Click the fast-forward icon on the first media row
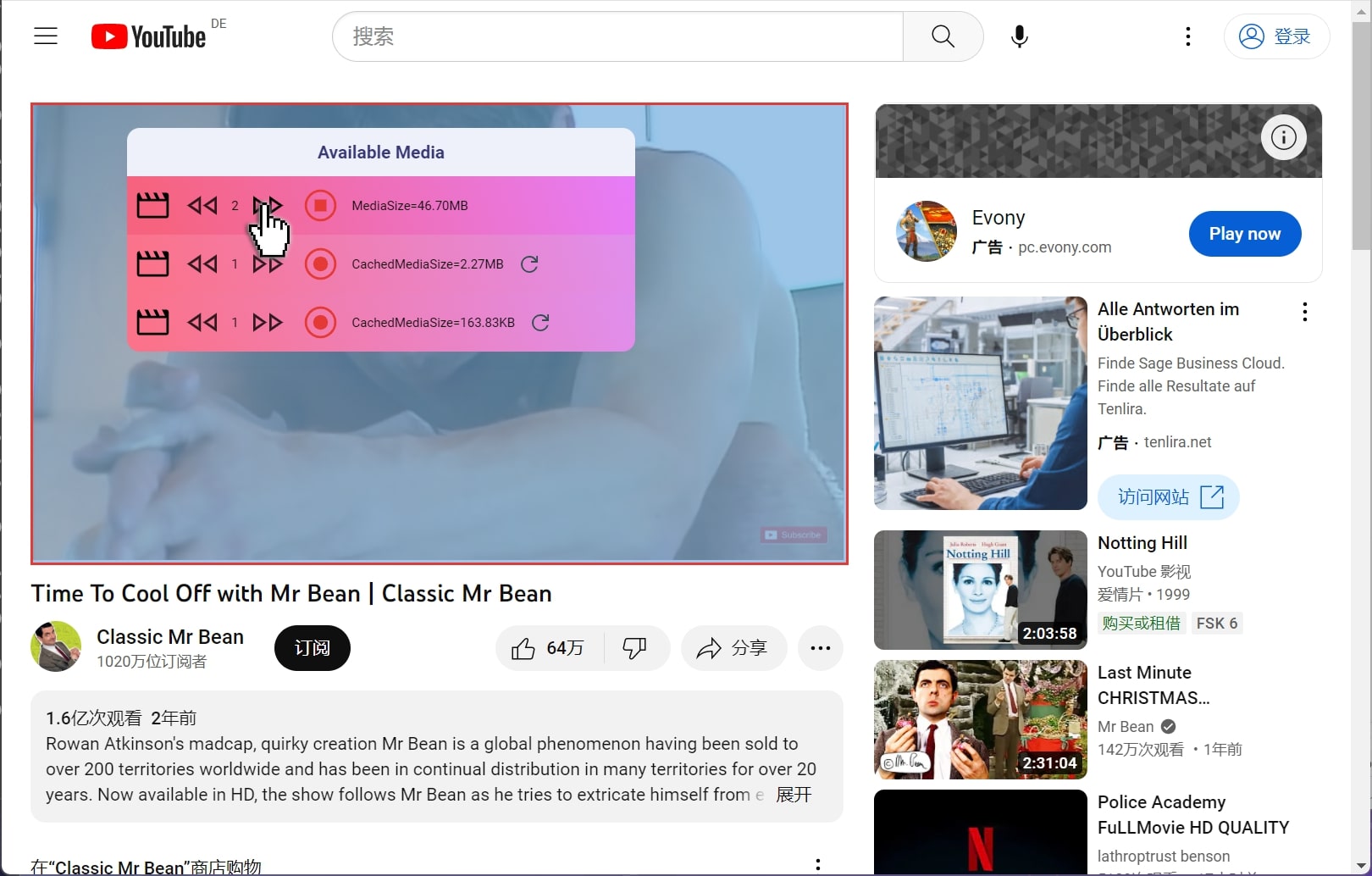The height and width of the screenshot is (876, 1372). (267, 205)
